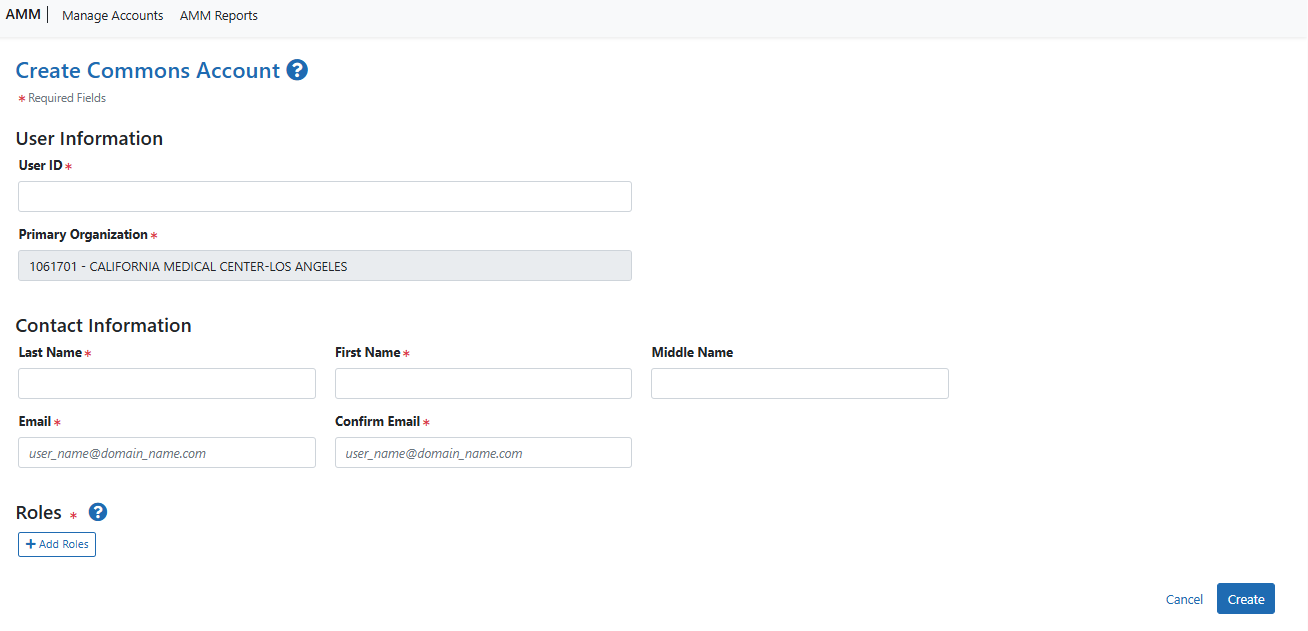Viewport: 1308px width, 631px height.
Task: Click the Create Commons Account heading
Action: pyautogui.click(x=148, y=70)
